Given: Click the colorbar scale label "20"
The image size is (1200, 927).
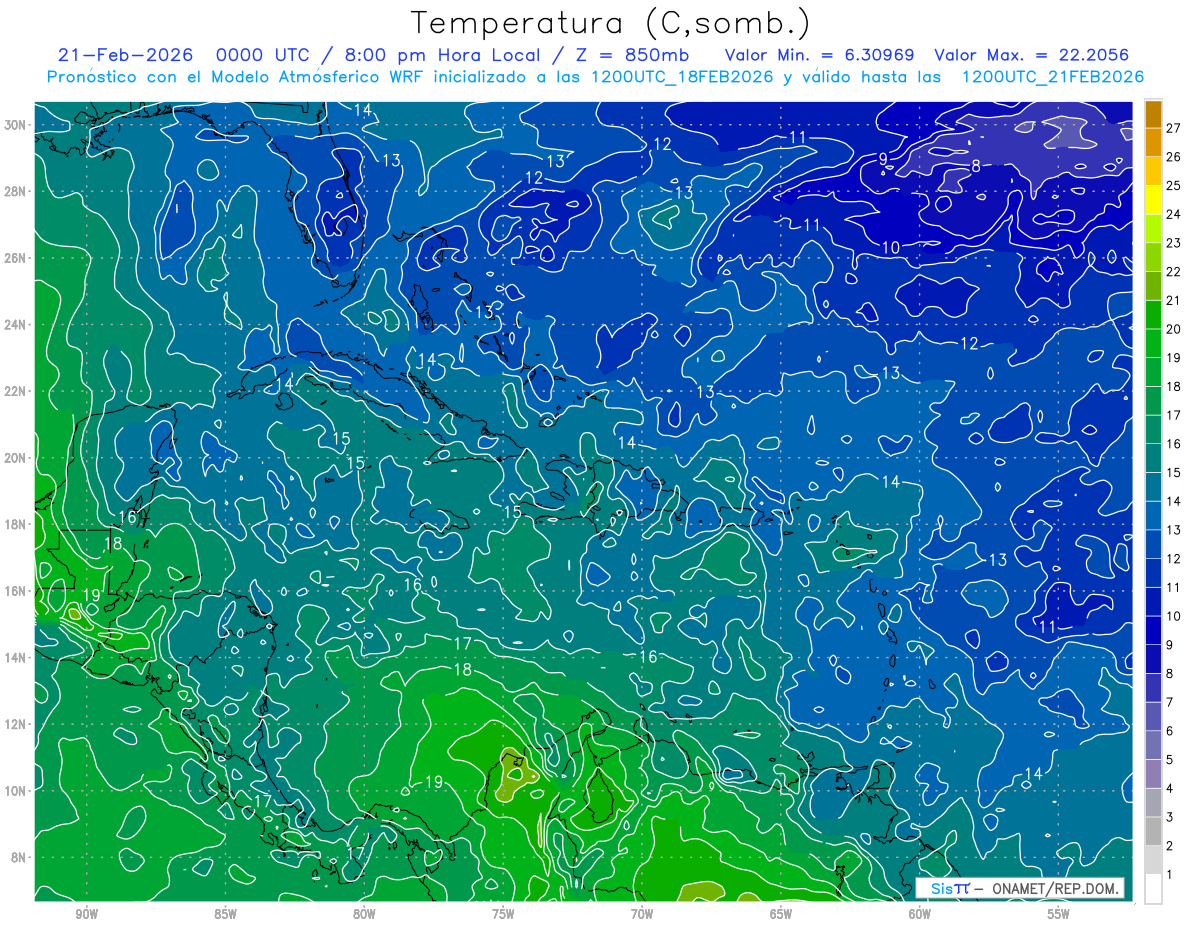Looking at the screenshot, I should pyautogui.click(x=1173, y=329).
